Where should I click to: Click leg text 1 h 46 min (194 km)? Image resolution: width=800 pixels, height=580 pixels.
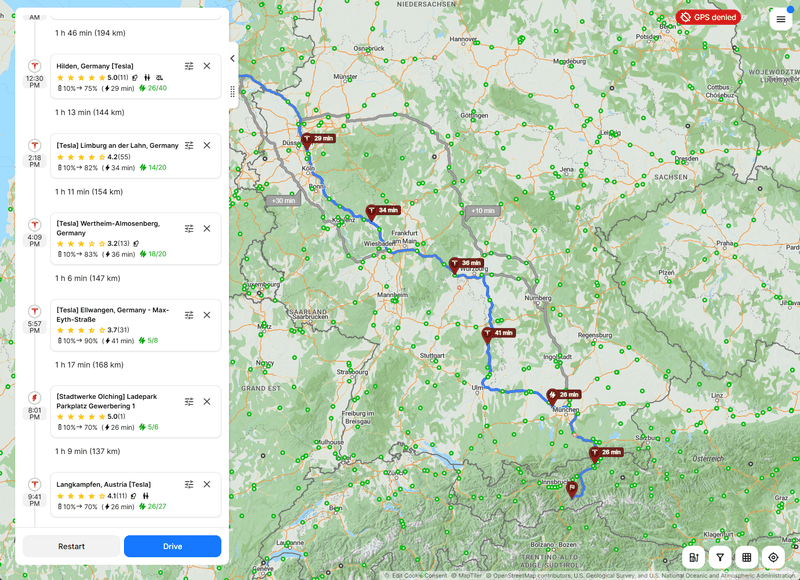(90, 33)
